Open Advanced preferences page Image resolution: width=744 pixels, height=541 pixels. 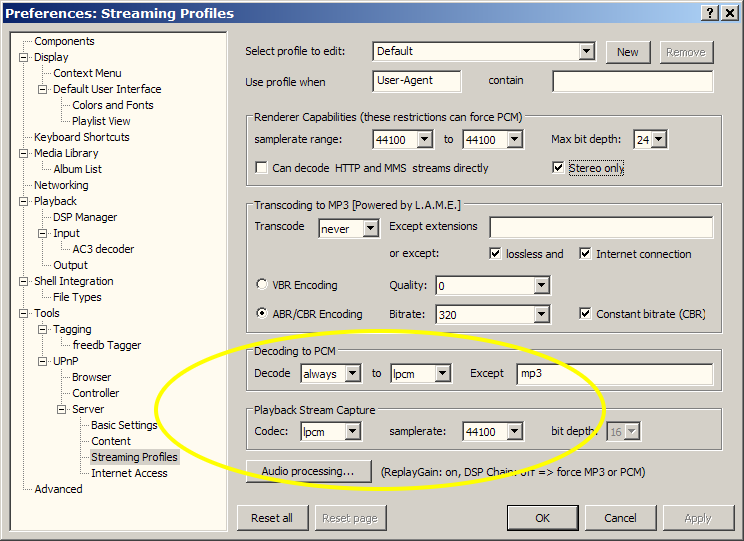point(58,489)
